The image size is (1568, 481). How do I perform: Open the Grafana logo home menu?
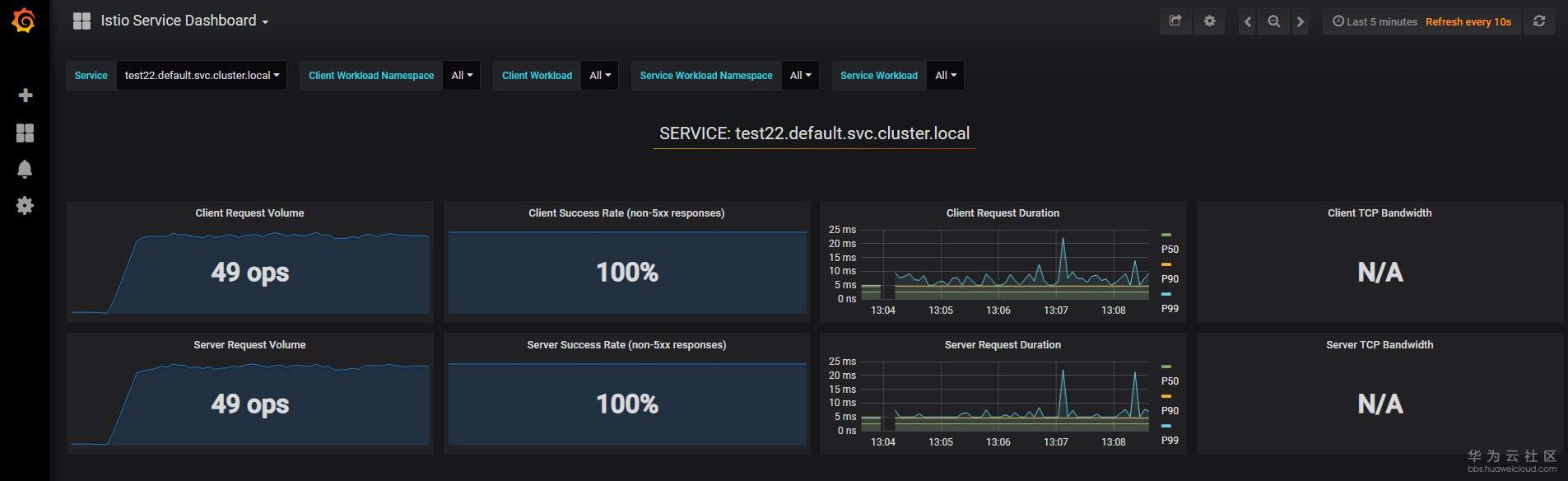pyautogui.click(x=24, y=21)
